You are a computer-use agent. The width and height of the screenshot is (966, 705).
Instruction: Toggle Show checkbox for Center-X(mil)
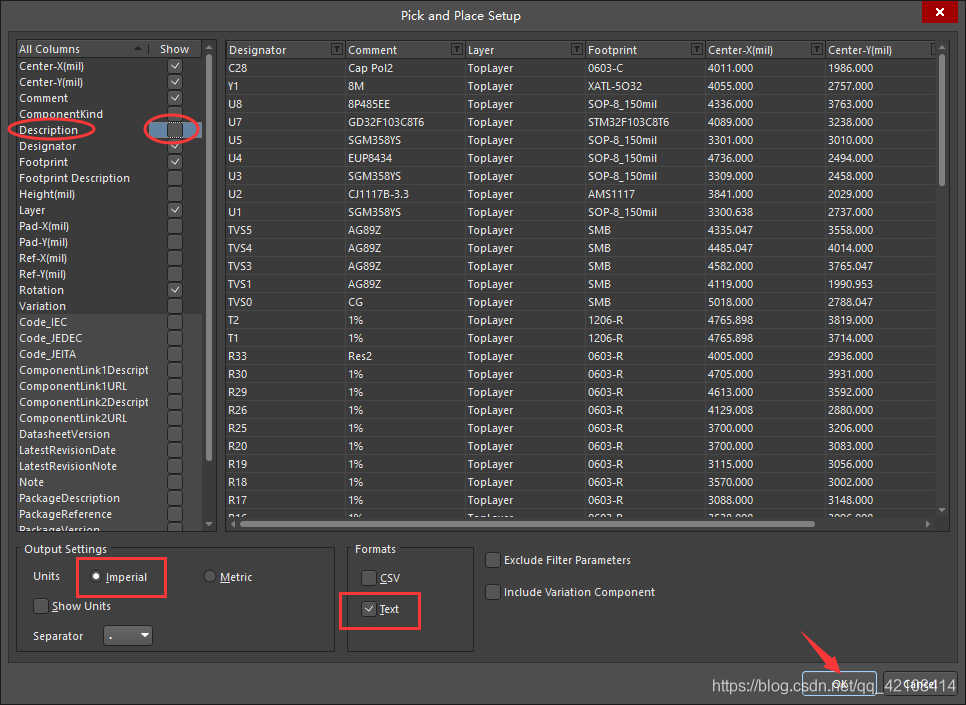coord(175,66)
